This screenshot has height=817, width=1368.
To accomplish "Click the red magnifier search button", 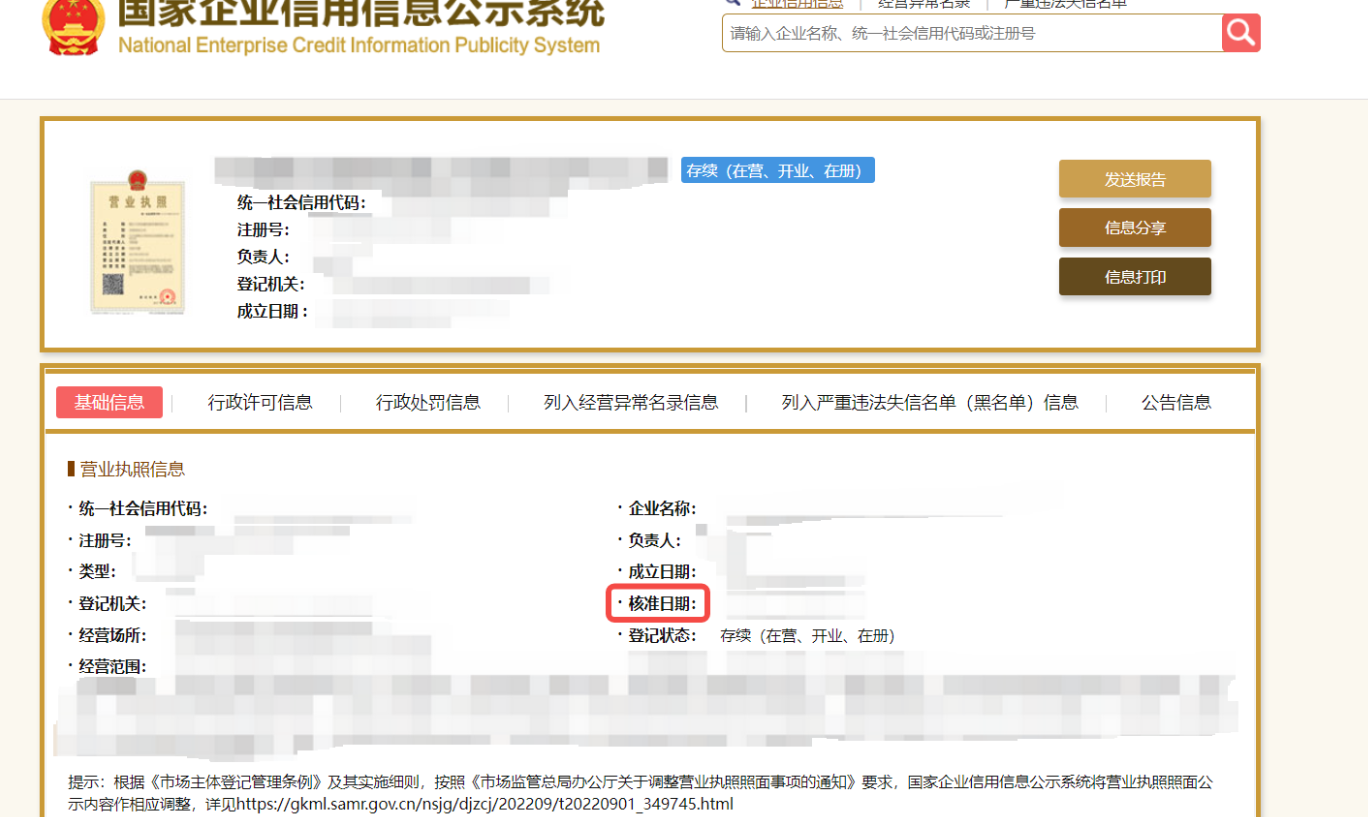I will pyautogui.click(x=1241, y=33).
